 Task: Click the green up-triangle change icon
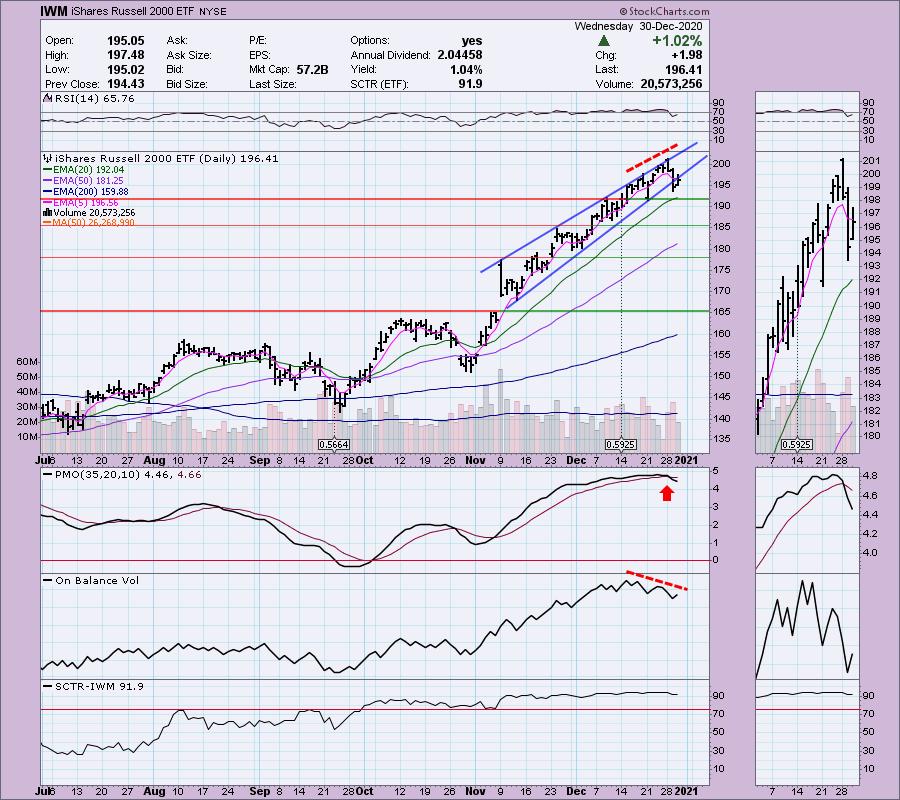pyautogui.click(x=603, y=41)
